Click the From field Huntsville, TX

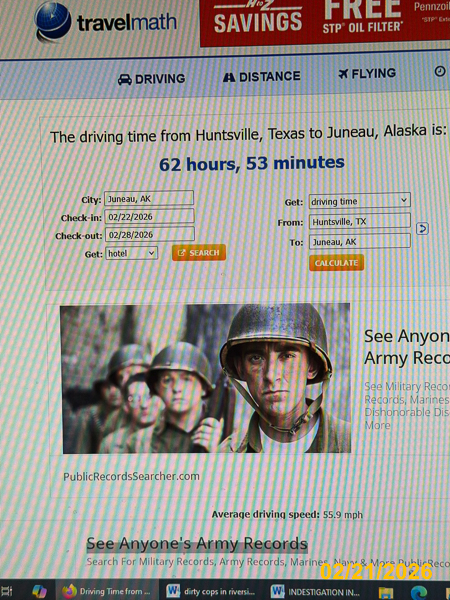pos(360,221)
